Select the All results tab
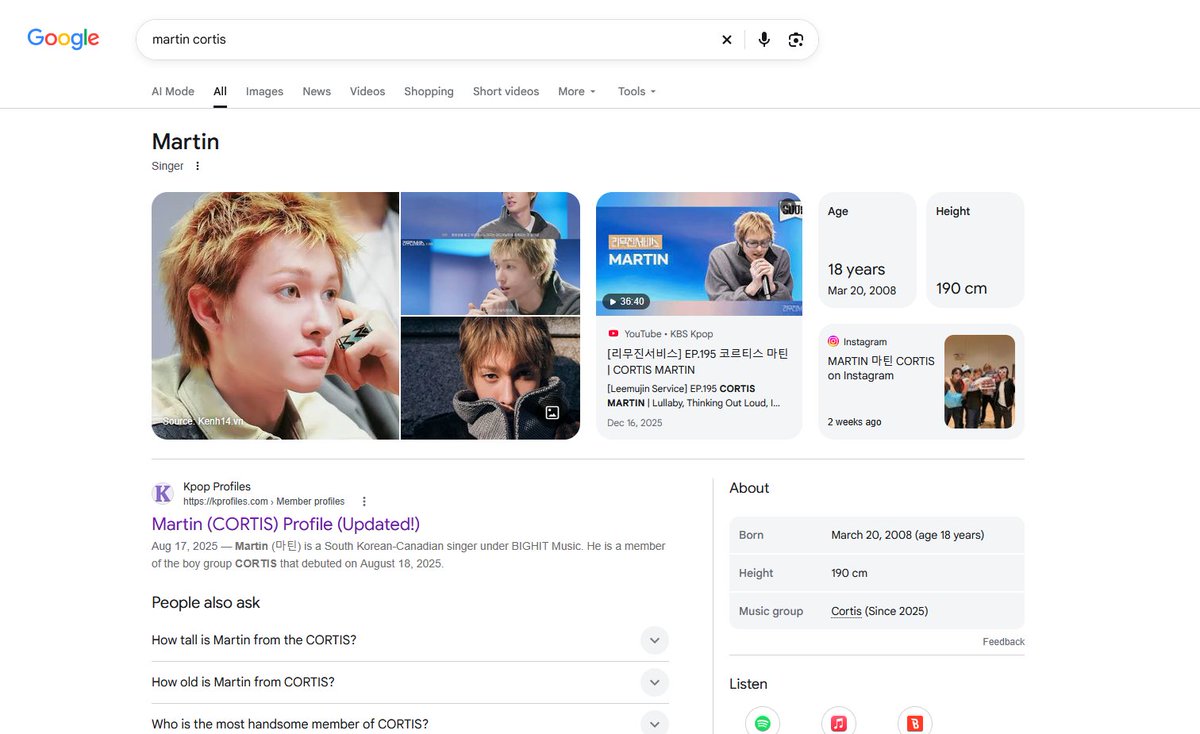1200x734 pixels. tap(220, 91)
